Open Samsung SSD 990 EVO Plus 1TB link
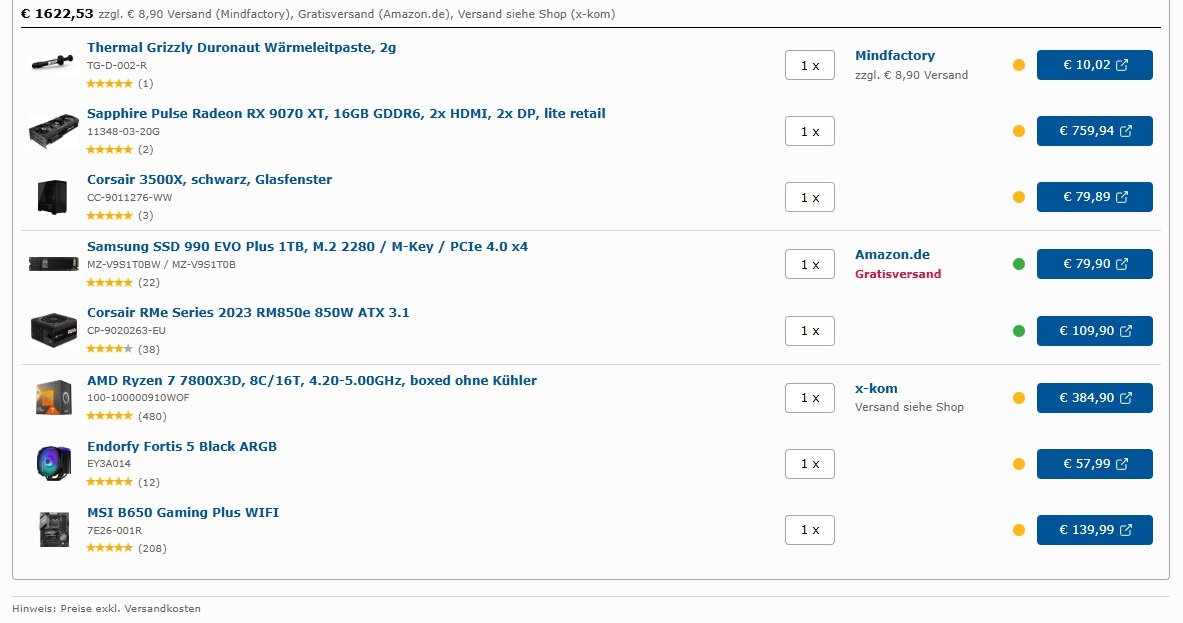This screenshot has height=623, width=1183. (308, 247)
